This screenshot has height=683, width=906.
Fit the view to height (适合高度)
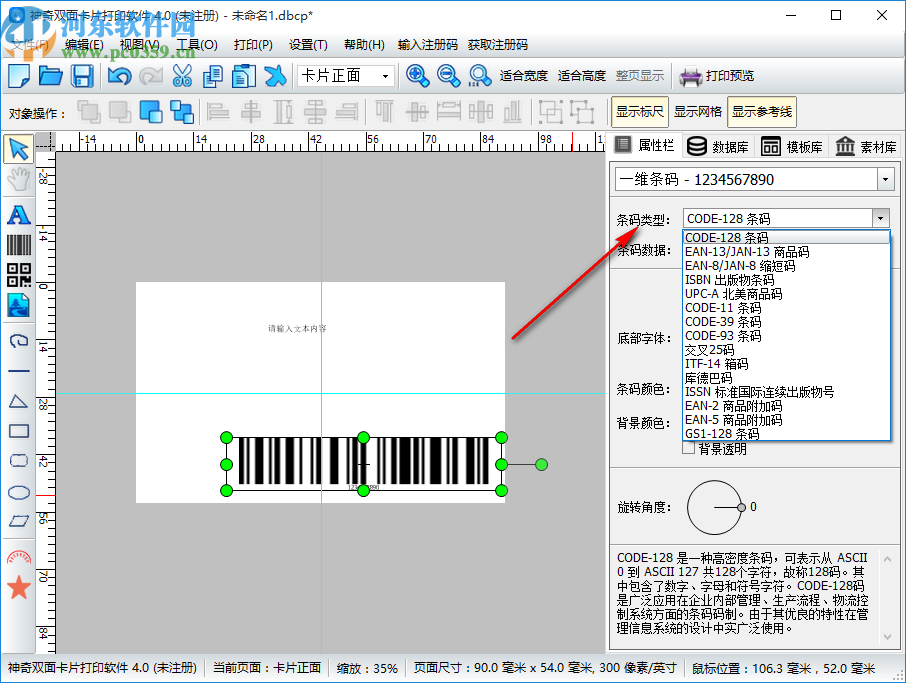tap(581, 76)
